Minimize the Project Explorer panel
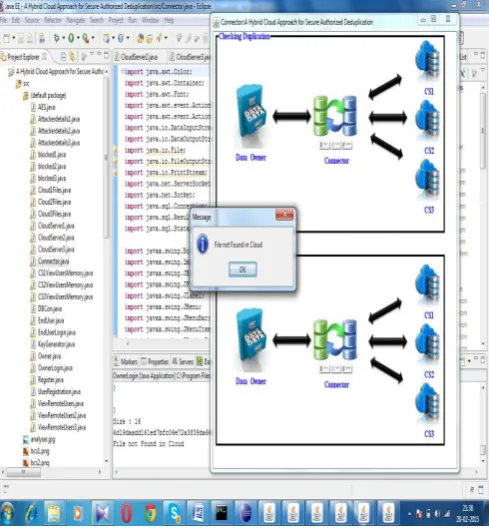The width and height of the screenshot is (489, 531). point(99,54)
